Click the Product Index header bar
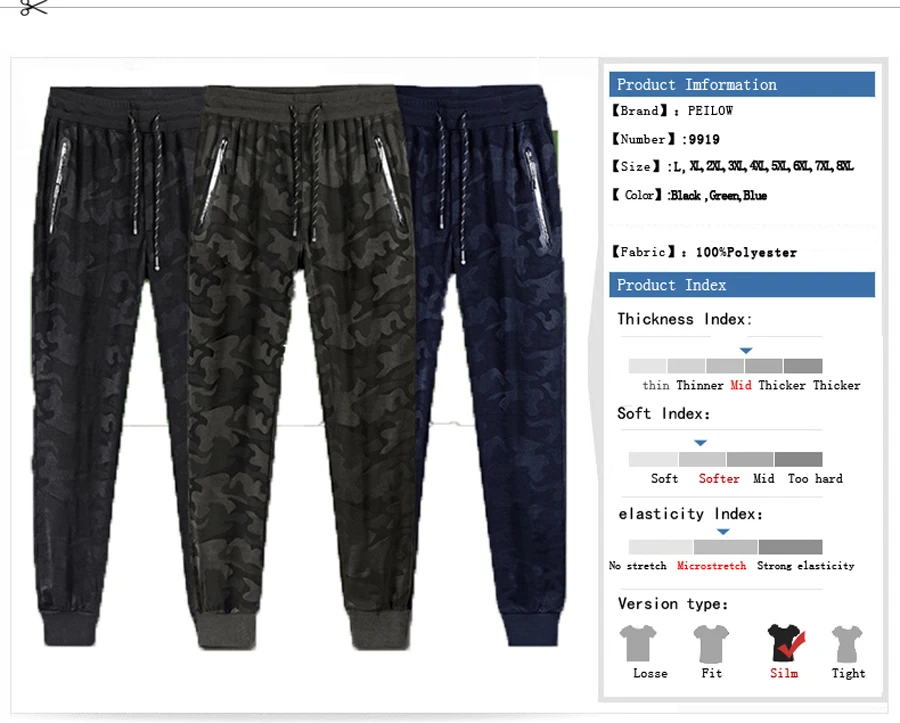 pos(742,285)
